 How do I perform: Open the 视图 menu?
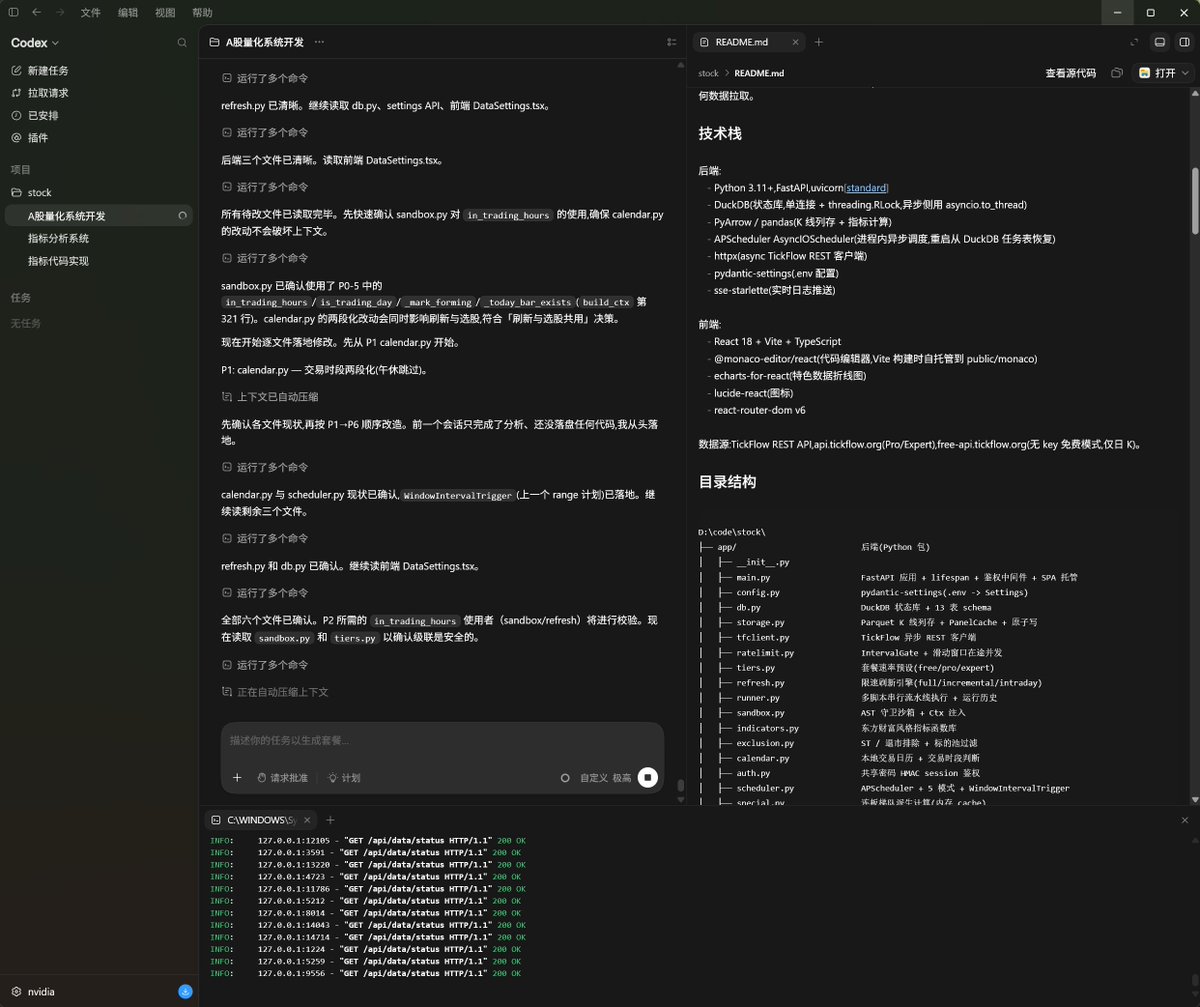[x=165, y=13]
